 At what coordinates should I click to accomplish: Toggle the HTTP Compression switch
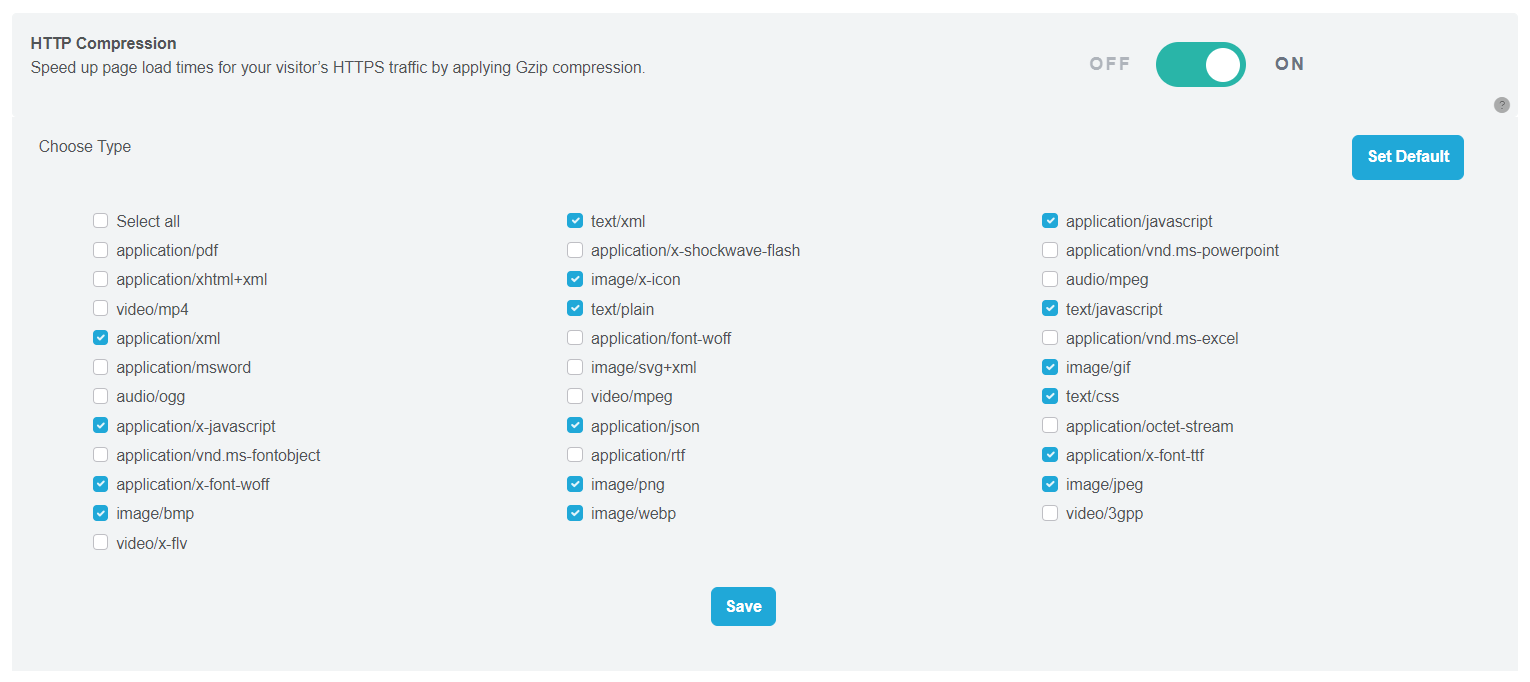pyautogui.click(x=1200, y=65)
